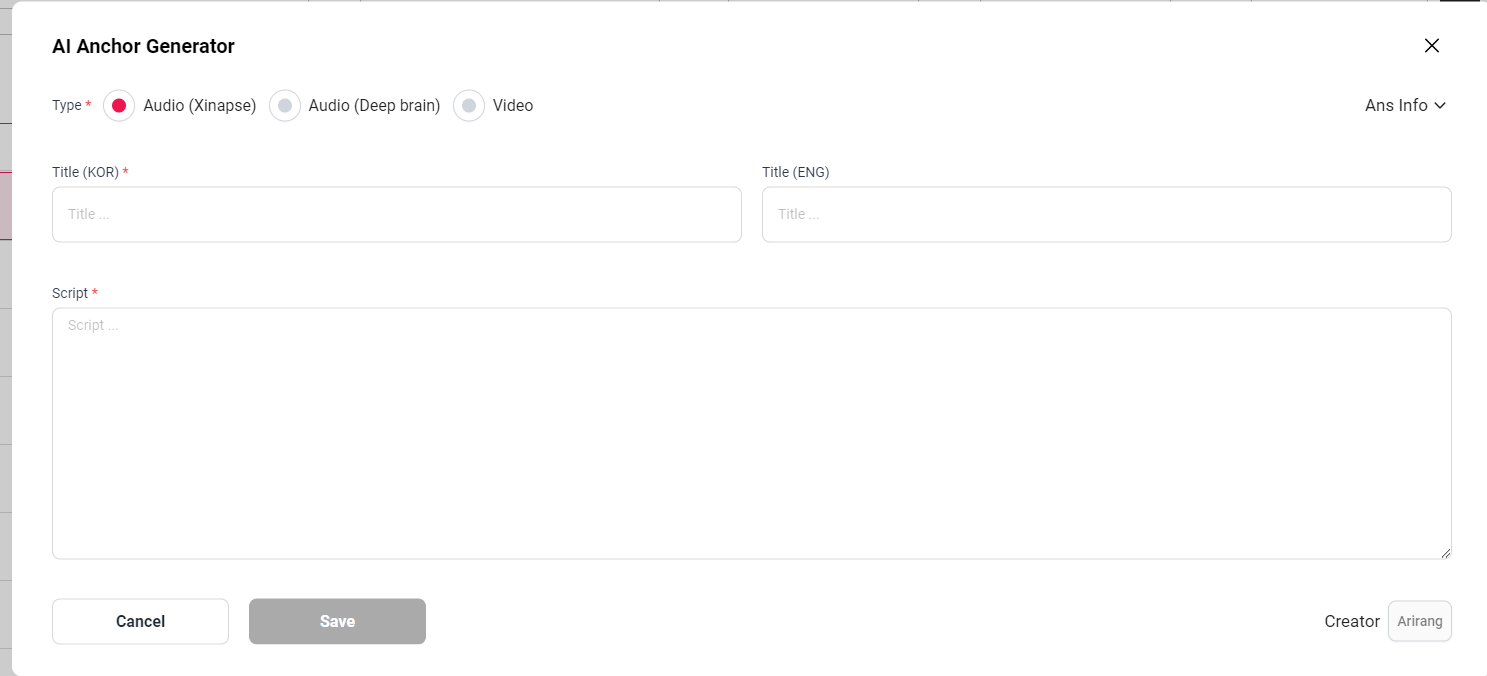Select the Audio (Xinapse) radio button

[119, 106]
